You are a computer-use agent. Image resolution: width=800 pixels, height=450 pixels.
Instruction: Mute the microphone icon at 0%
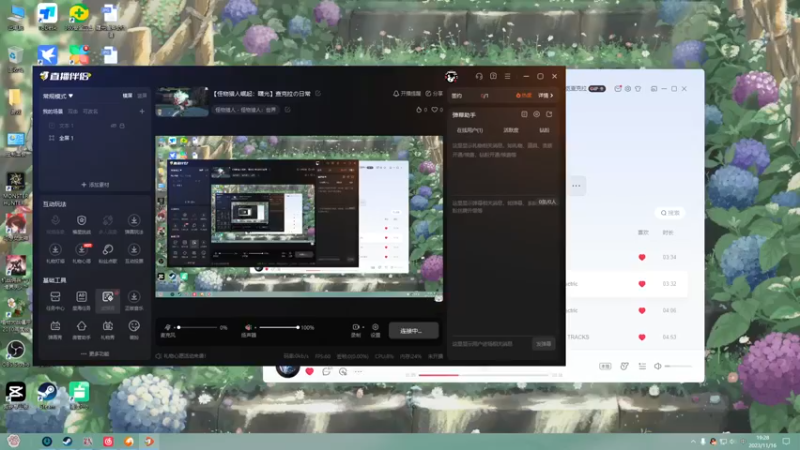(167, 327)
